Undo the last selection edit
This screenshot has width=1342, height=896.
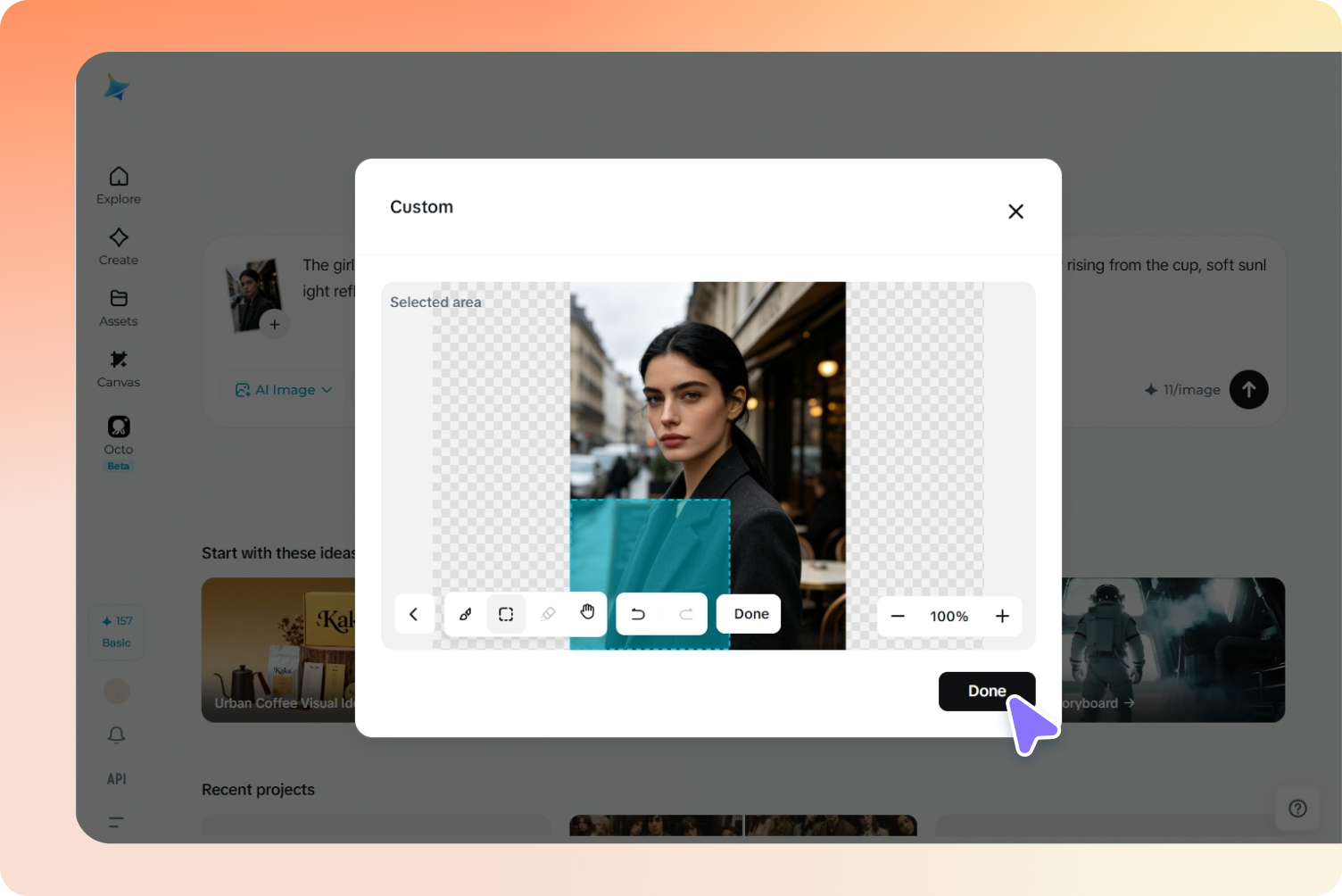638,614
